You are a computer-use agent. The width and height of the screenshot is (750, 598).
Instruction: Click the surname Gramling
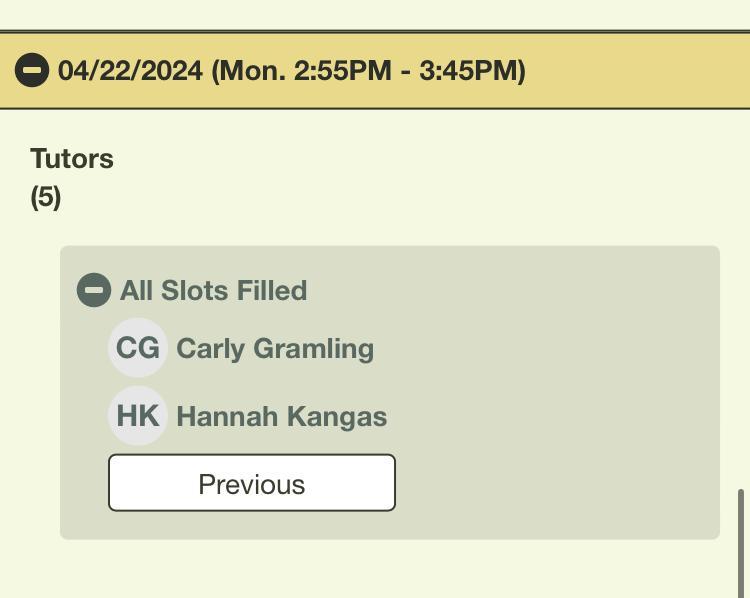click(313, 349)
